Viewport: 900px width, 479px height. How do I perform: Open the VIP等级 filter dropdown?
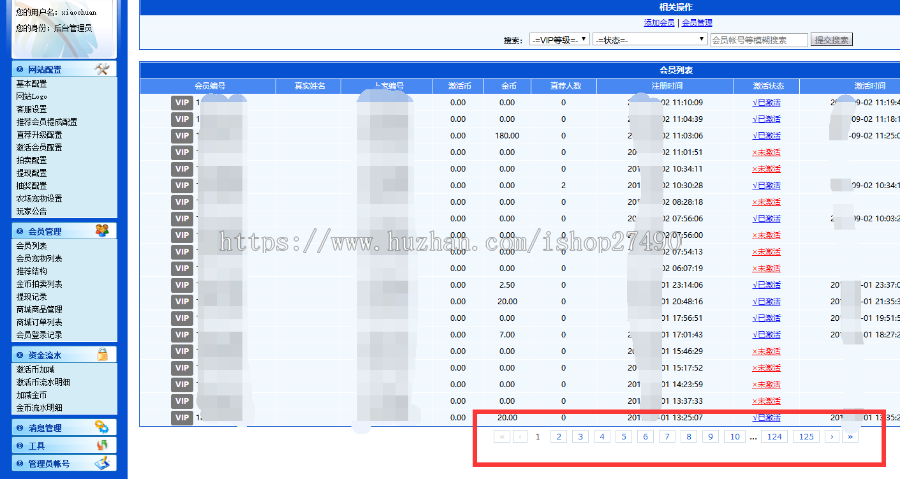(559, 40)
